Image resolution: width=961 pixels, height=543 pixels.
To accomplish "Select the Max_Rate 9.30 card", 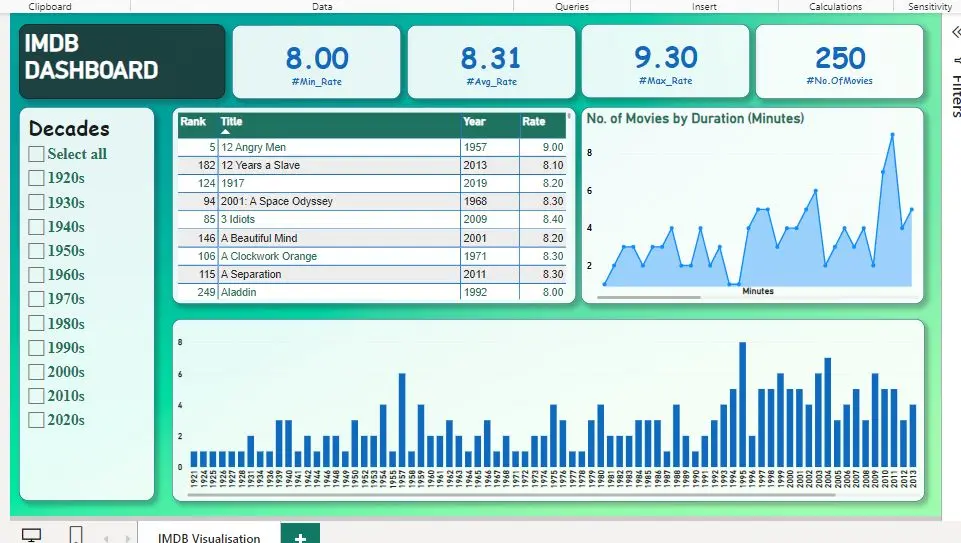I will (666, 61).
